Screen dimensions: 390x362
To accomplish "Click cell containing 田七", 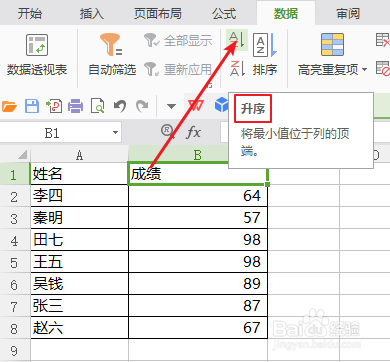I will [x=79, y=240].
